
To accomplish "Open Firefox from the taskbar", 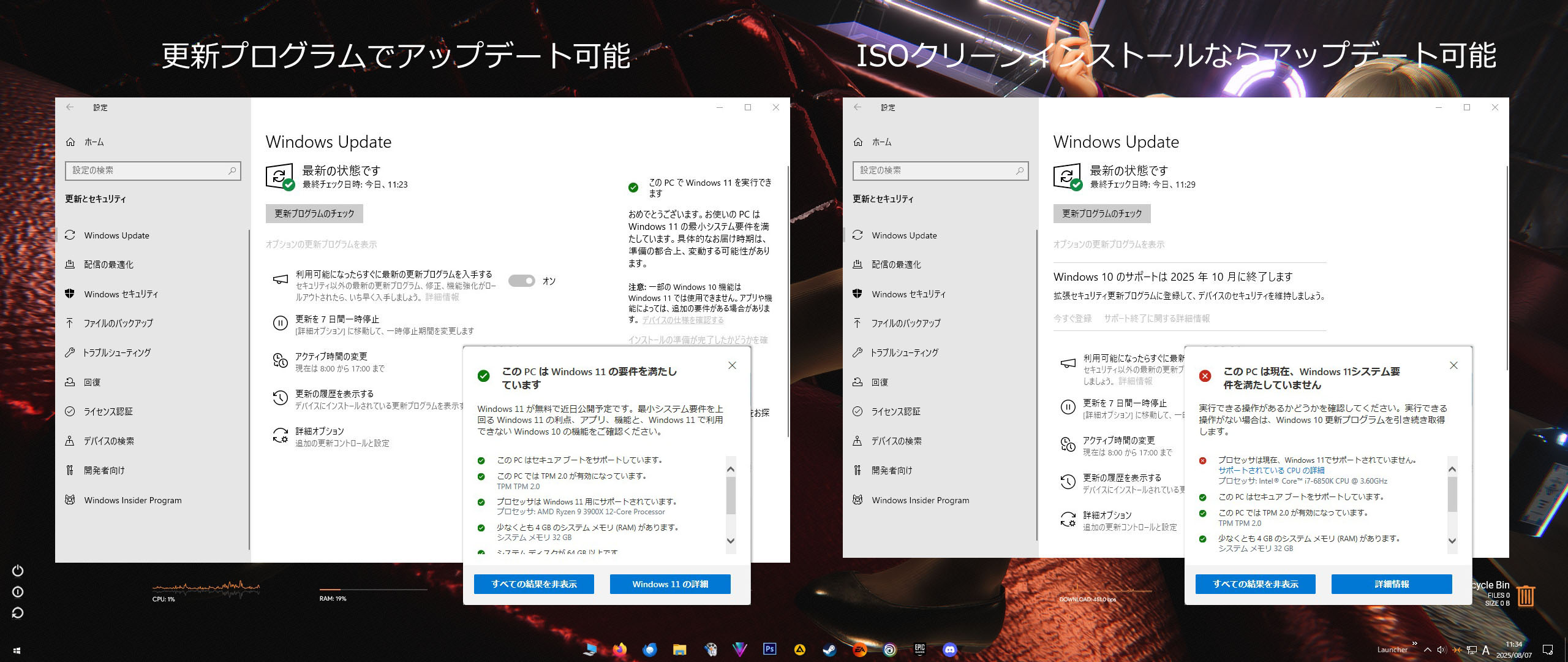I will coord(620,650).
